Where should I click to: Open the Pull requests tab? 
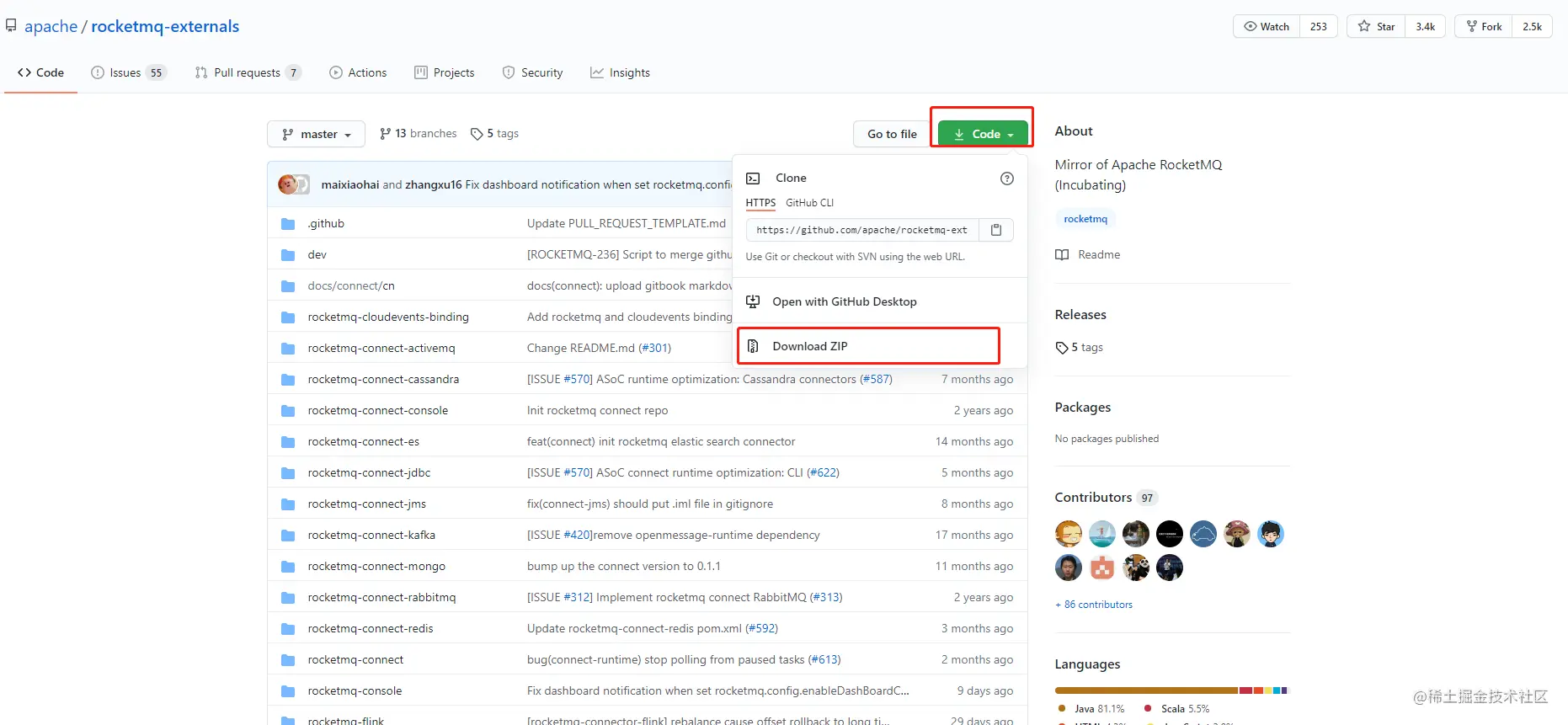click(248, 72)
